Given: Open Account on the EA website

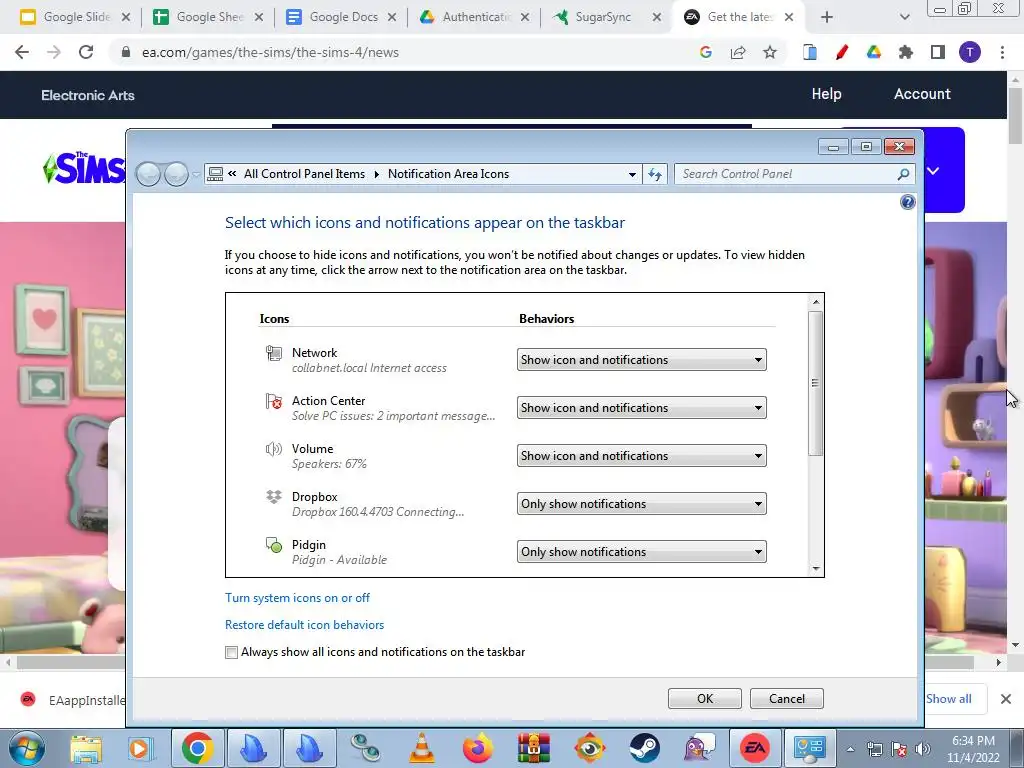Looking at the screenshot, I should coord(922,94).
